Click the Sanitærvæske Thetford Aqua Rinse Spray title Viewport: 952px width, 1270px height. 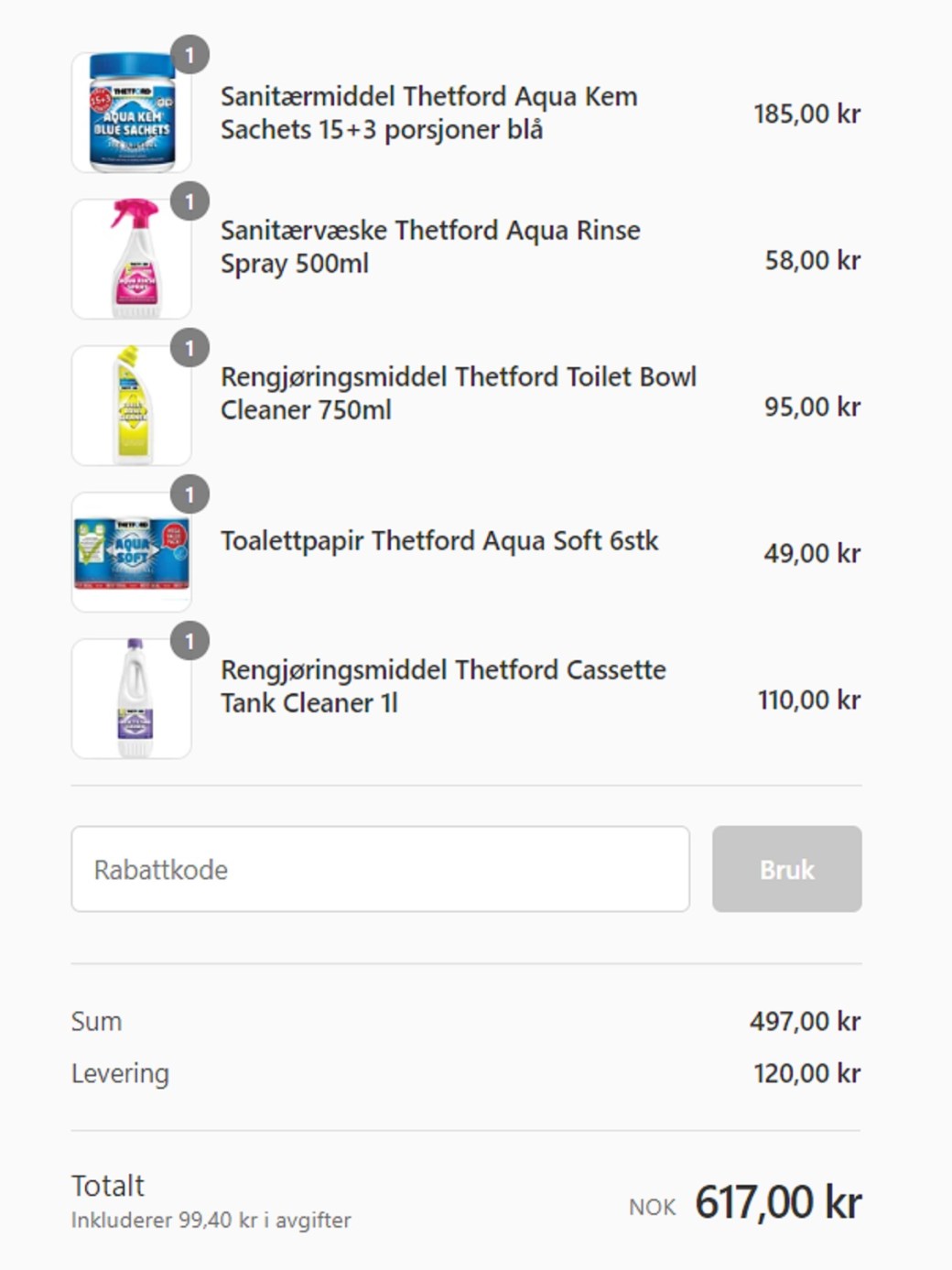pos(430,246)
